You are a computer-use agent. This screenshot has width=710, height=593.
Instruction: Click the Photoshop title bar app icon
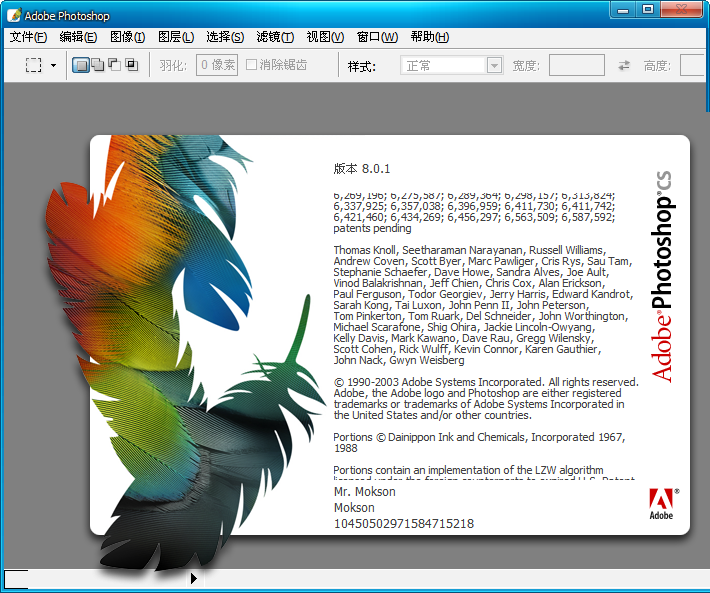click(14, 15)
